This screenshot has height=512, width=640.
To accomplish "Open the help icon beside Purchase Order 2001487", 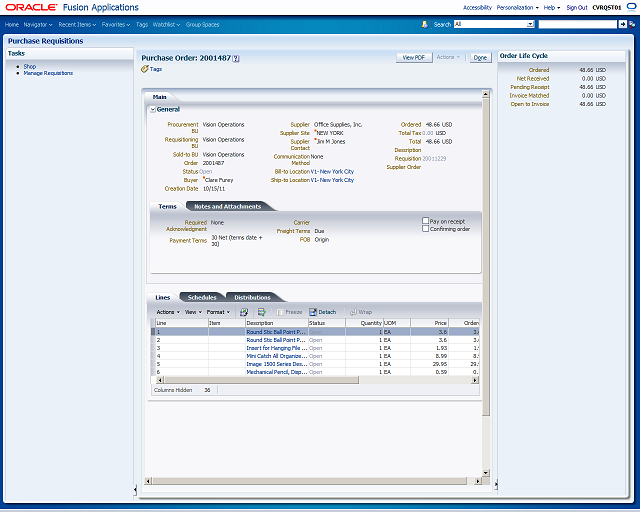I will coord(236,58).
